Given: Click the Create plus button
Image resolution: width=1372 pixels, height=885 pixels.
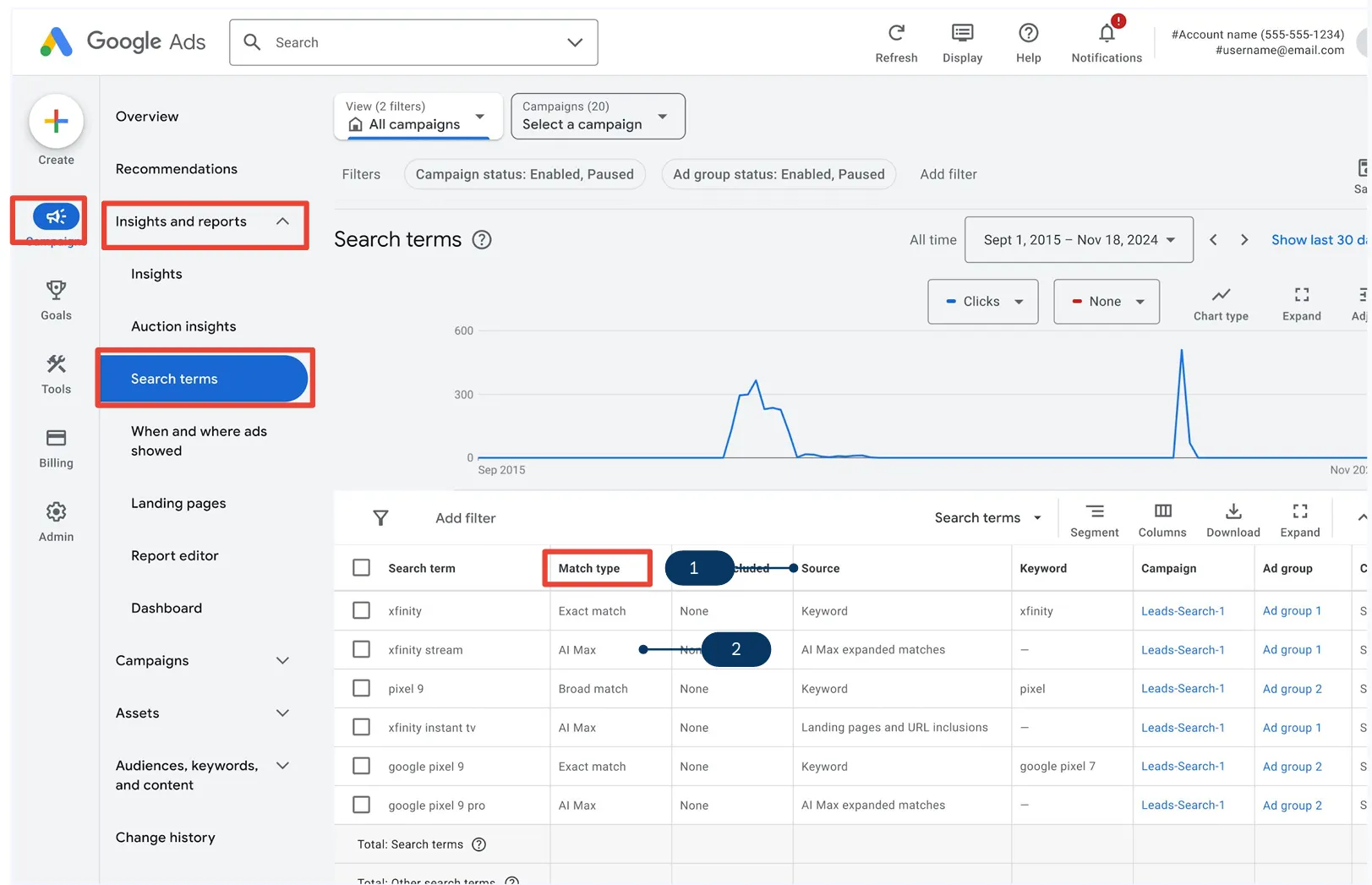Looking at the screenshot, I should [x=56, y=121].
